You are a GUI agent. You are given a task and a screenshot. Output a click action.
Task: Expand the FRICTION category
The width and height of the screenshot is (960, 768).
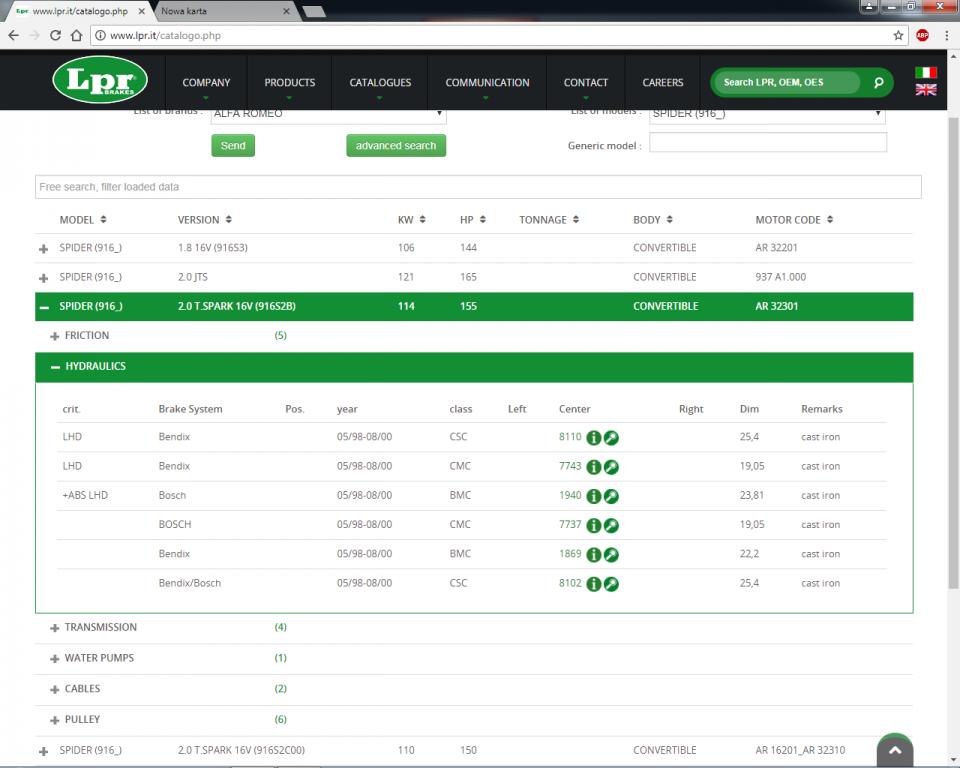[x=54, y=336]
